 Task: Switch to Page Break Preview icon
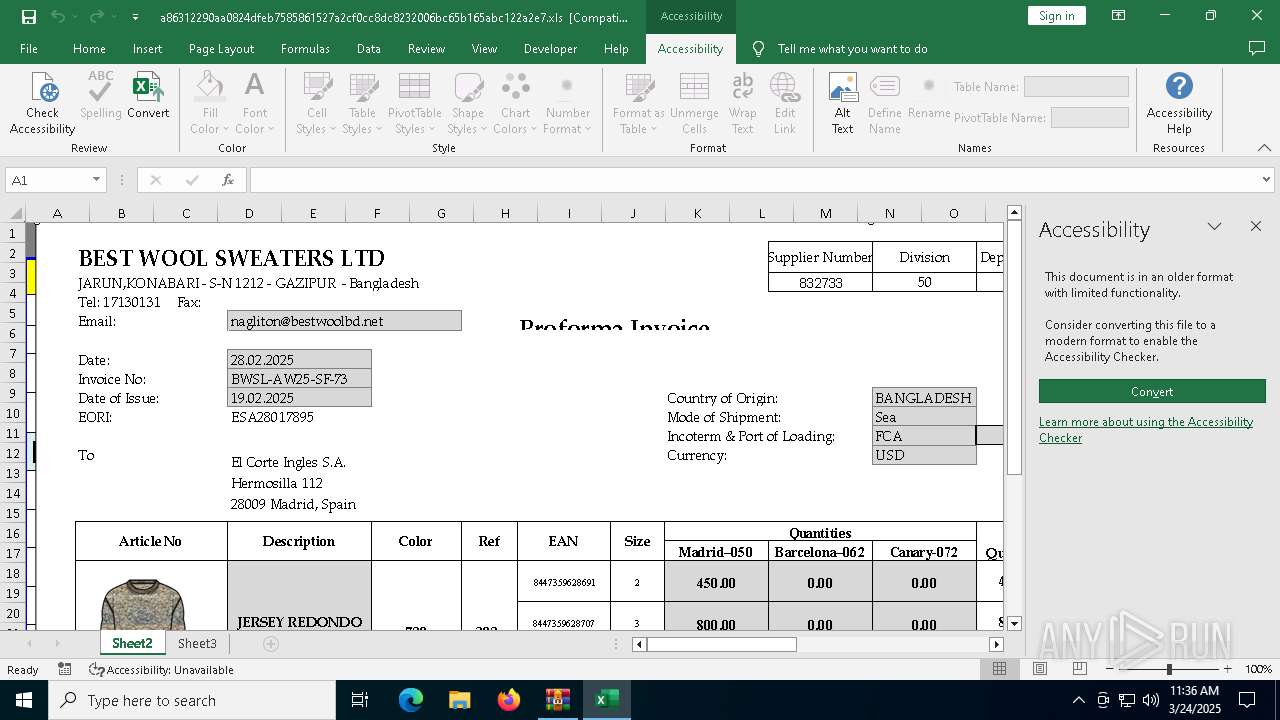coord(1079,669)
